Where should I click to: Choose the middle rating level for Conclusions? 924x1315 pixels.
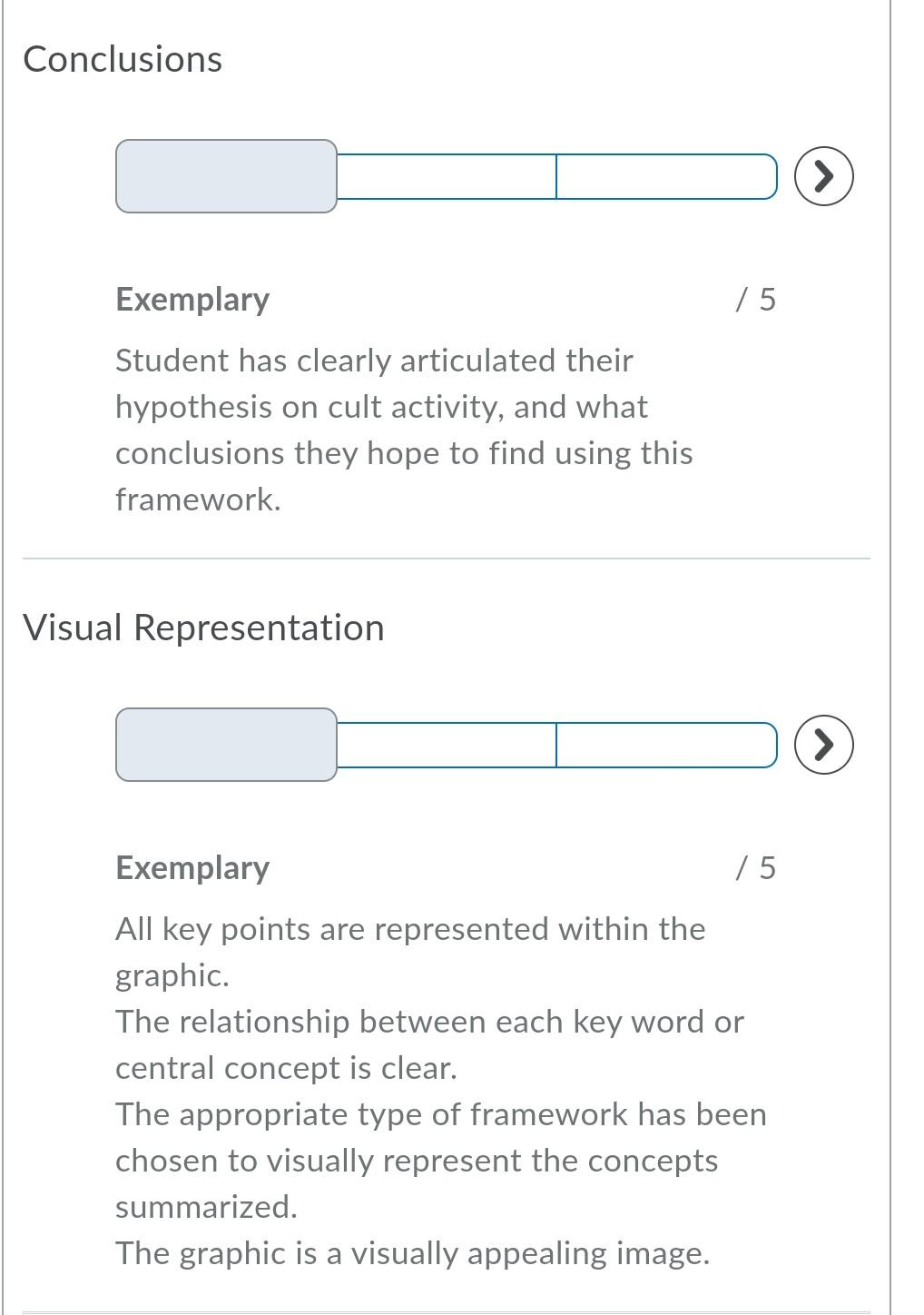click(445, 178)
